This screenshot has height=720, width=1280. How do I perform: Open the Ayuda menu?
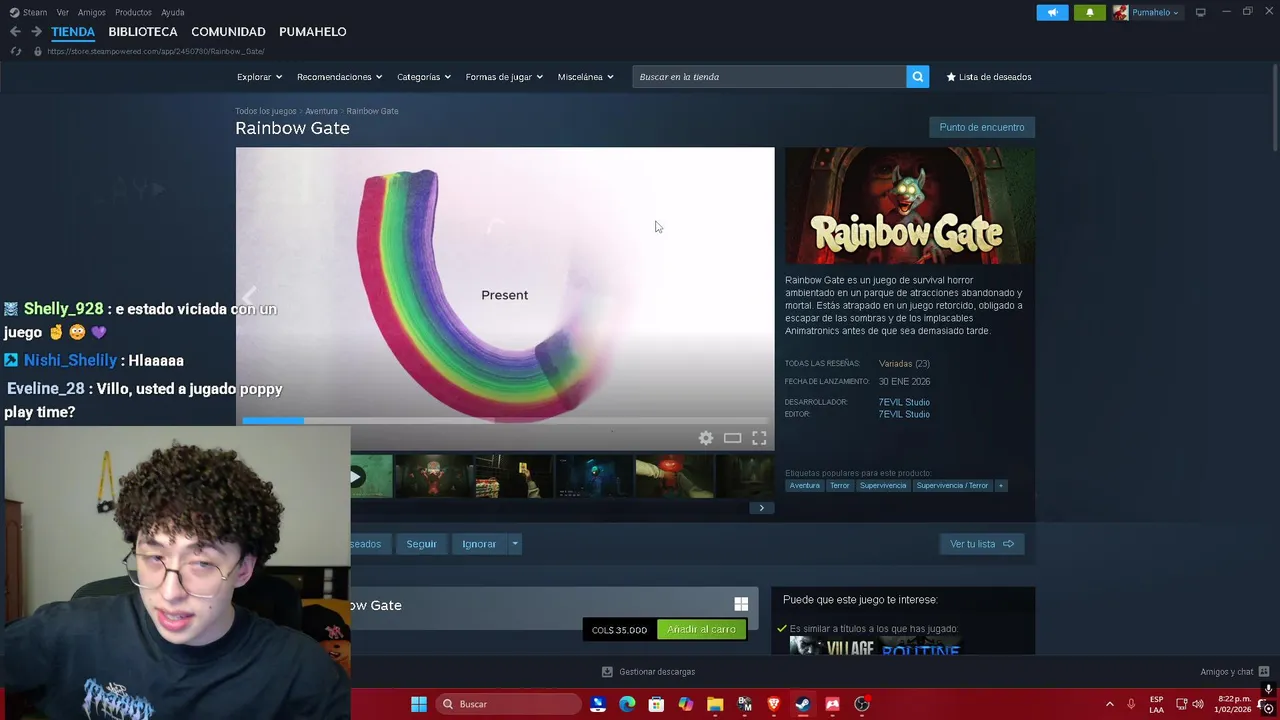tap(173, 12)
